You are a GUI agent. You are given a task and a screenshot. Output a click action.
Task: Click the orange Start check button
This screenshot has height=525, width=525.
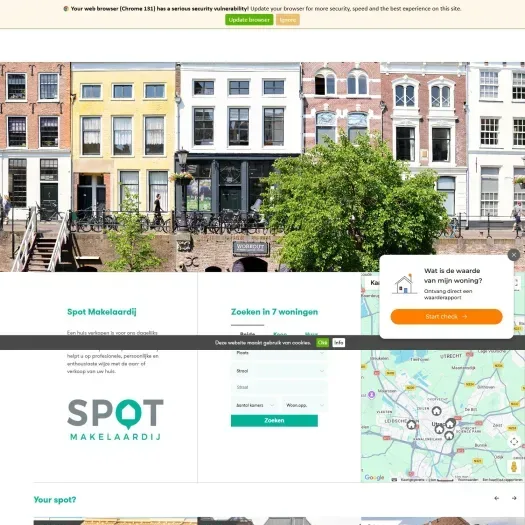pos(446,316)
